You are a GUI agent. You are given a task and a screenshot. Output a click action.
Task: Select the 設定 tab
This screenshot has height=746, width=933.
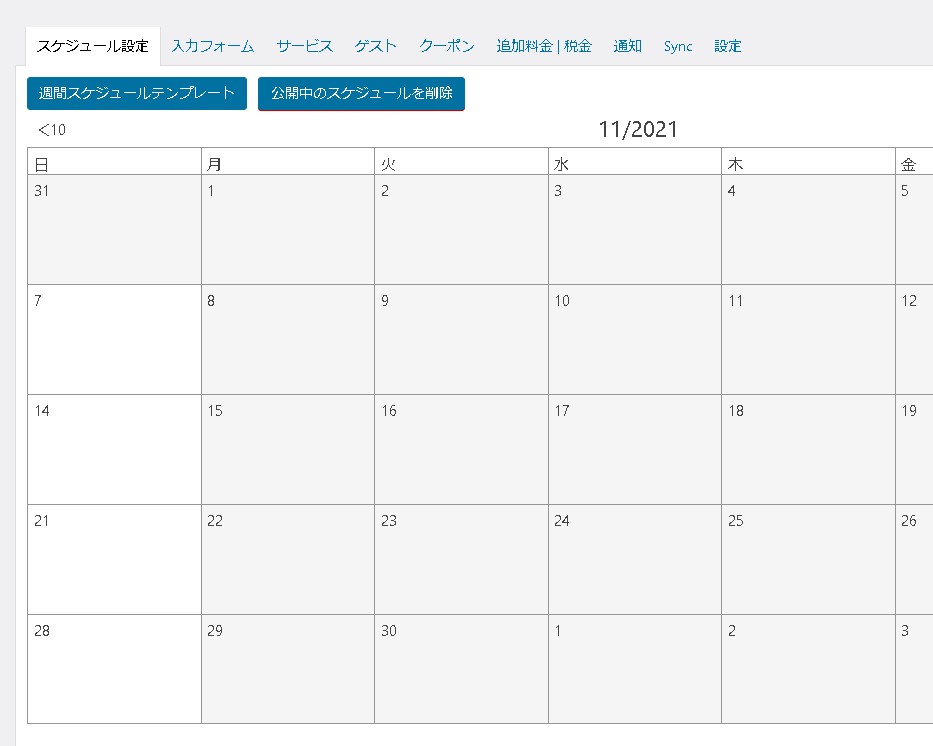click(x=728, y=46)
